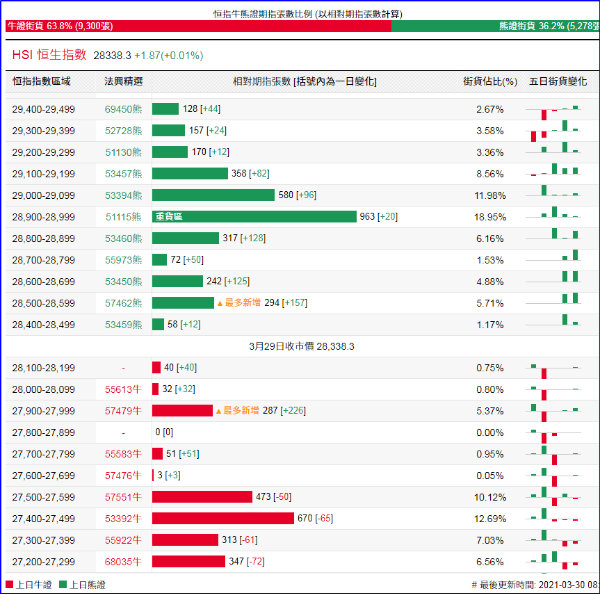Viewport: 600px width, 594px height.
Task: Click the red bar showing 670 [-65]
Action: (x=223, y=518)
